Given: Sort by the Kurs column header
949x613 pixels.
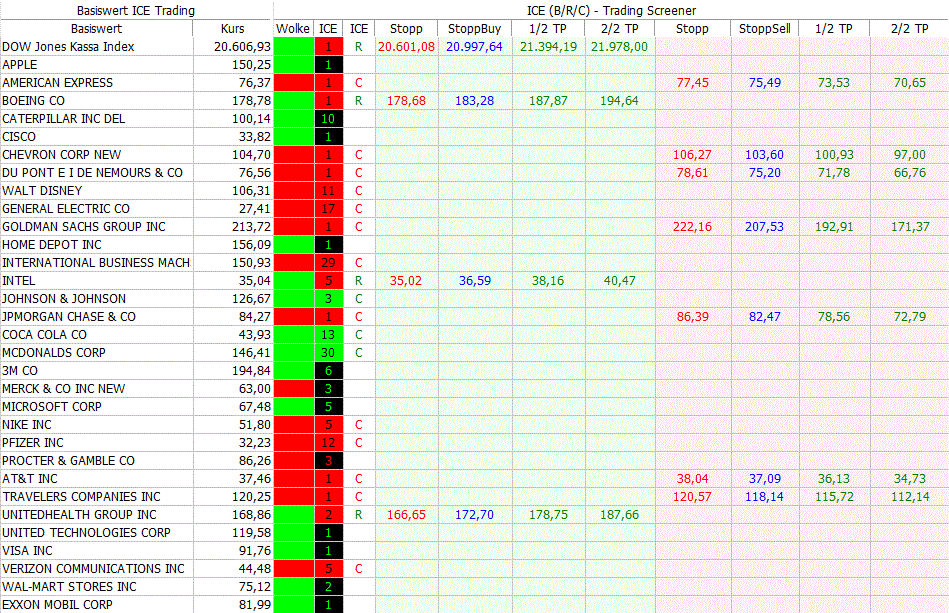Looking at the screenshot, I should (232, 28).
